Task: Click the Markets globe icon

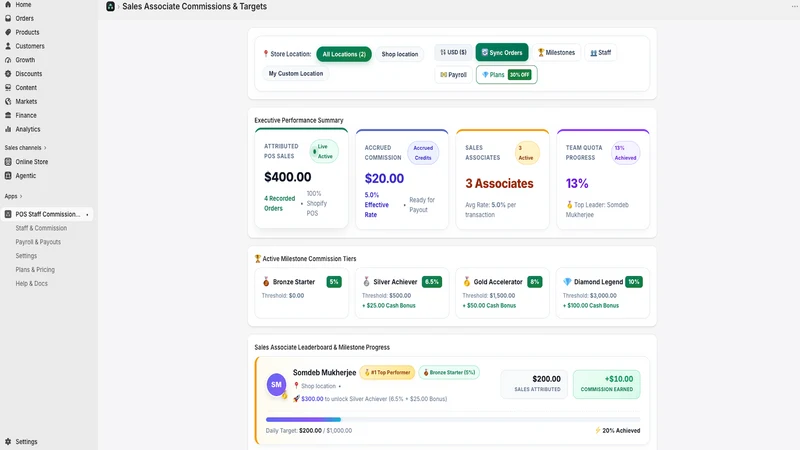Action: 8,102
